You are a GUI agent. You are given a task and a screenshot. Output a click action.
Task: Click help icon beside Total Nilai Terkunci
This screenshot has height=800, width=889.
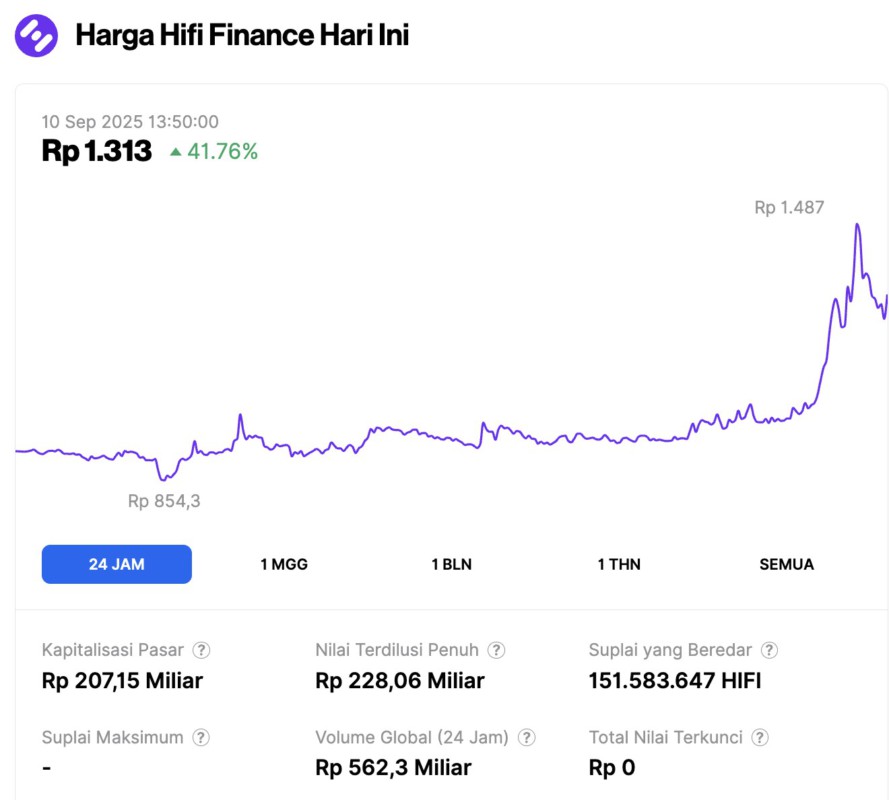tap(760, 738)
